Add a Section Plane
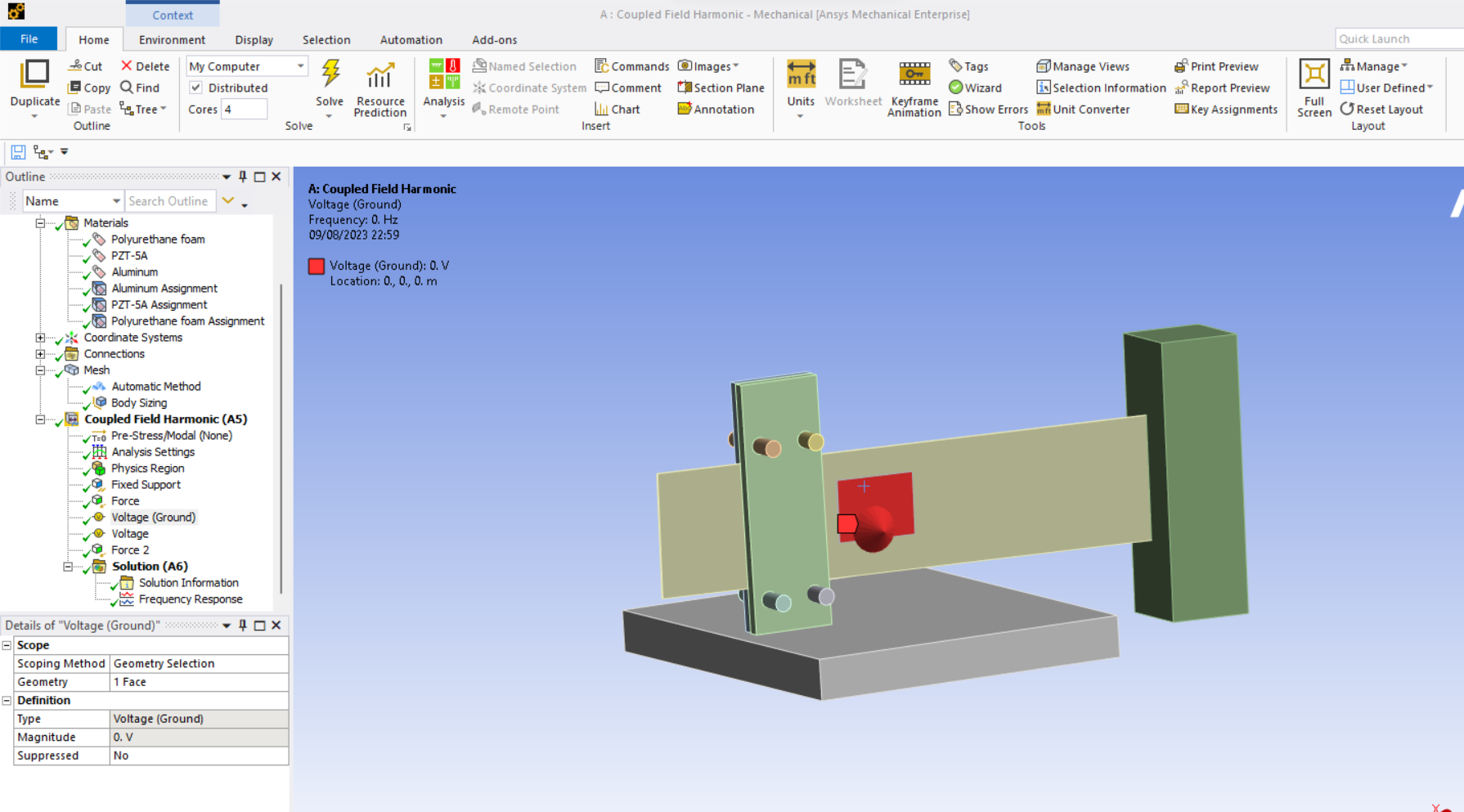Viewport: 1464px width, 812px height. point(721,87)
